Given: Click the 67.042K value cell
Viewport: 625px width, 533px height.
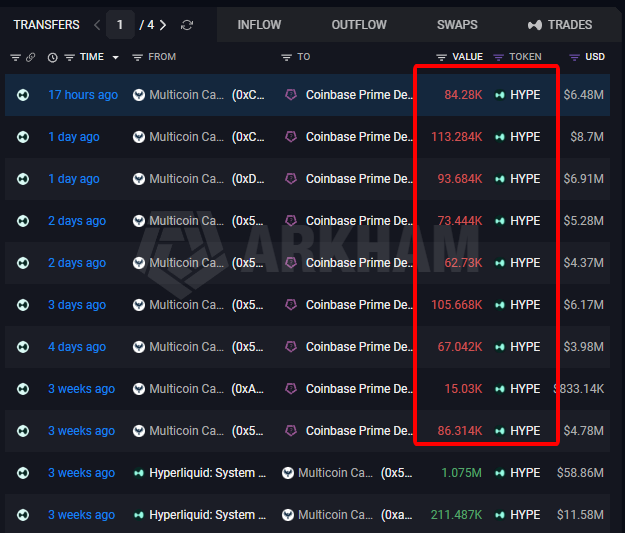Looking at the screenshot, I should coord(460,347).
